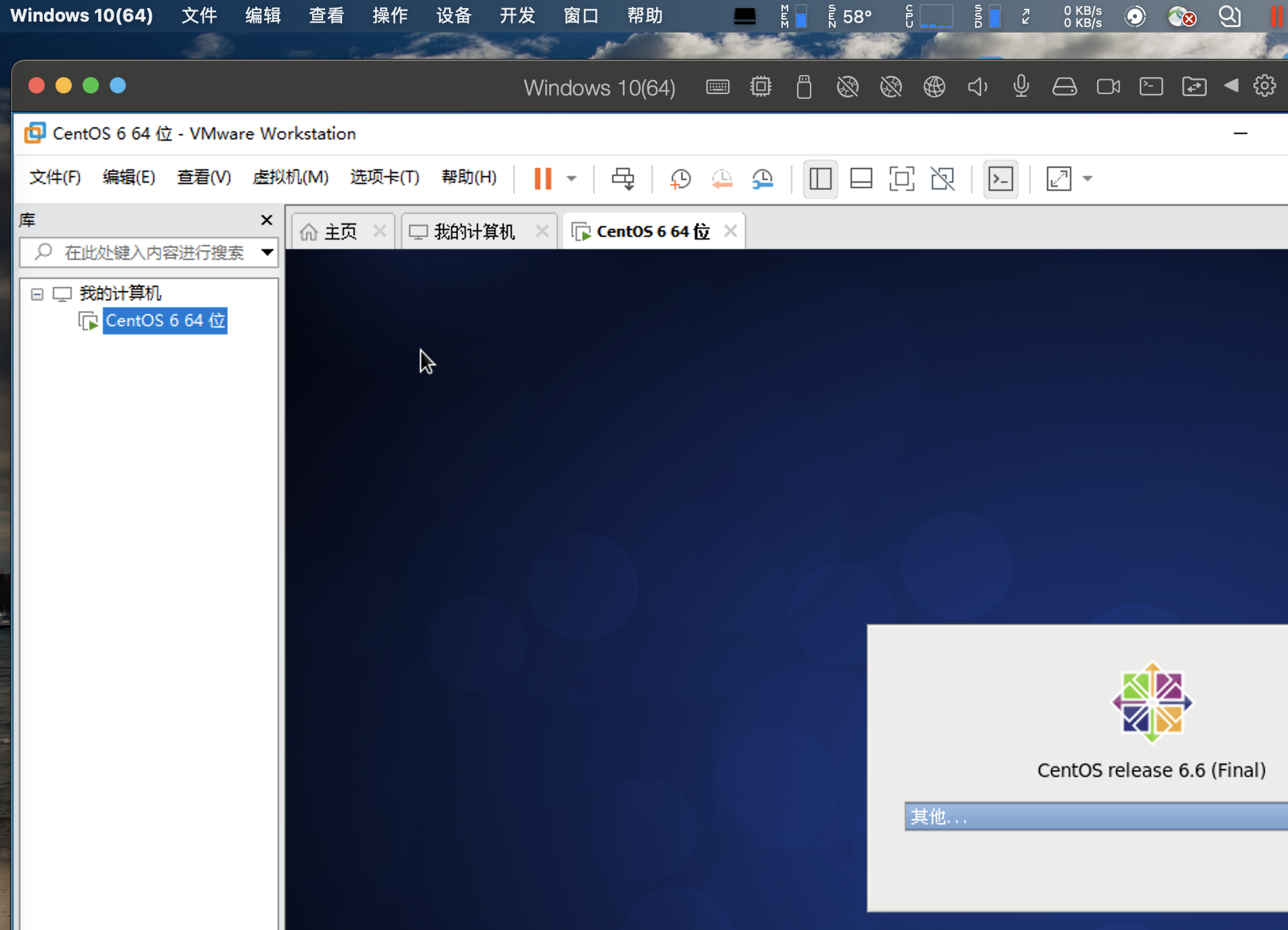Toggle the microphone icon
This screenshot has height=930, width=1288.
[x=1021, y=87]
